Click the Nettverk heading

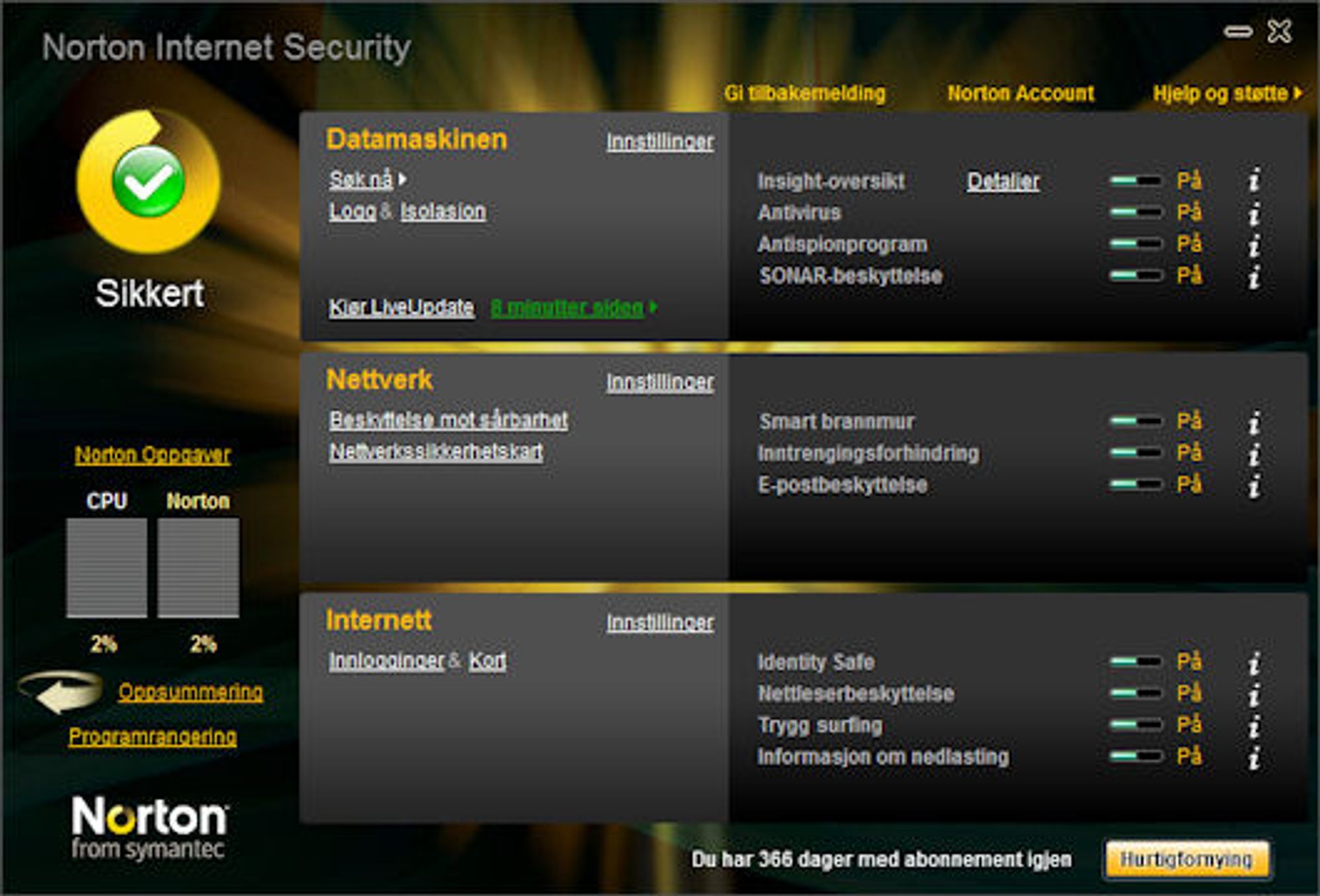coord(379,380)
